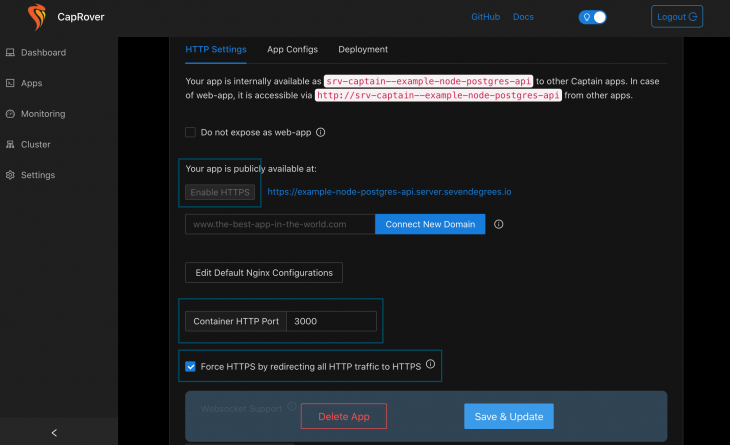Open the example-node-postgres-api public URL link
The image size is (730, 445).
coord(389,192)
